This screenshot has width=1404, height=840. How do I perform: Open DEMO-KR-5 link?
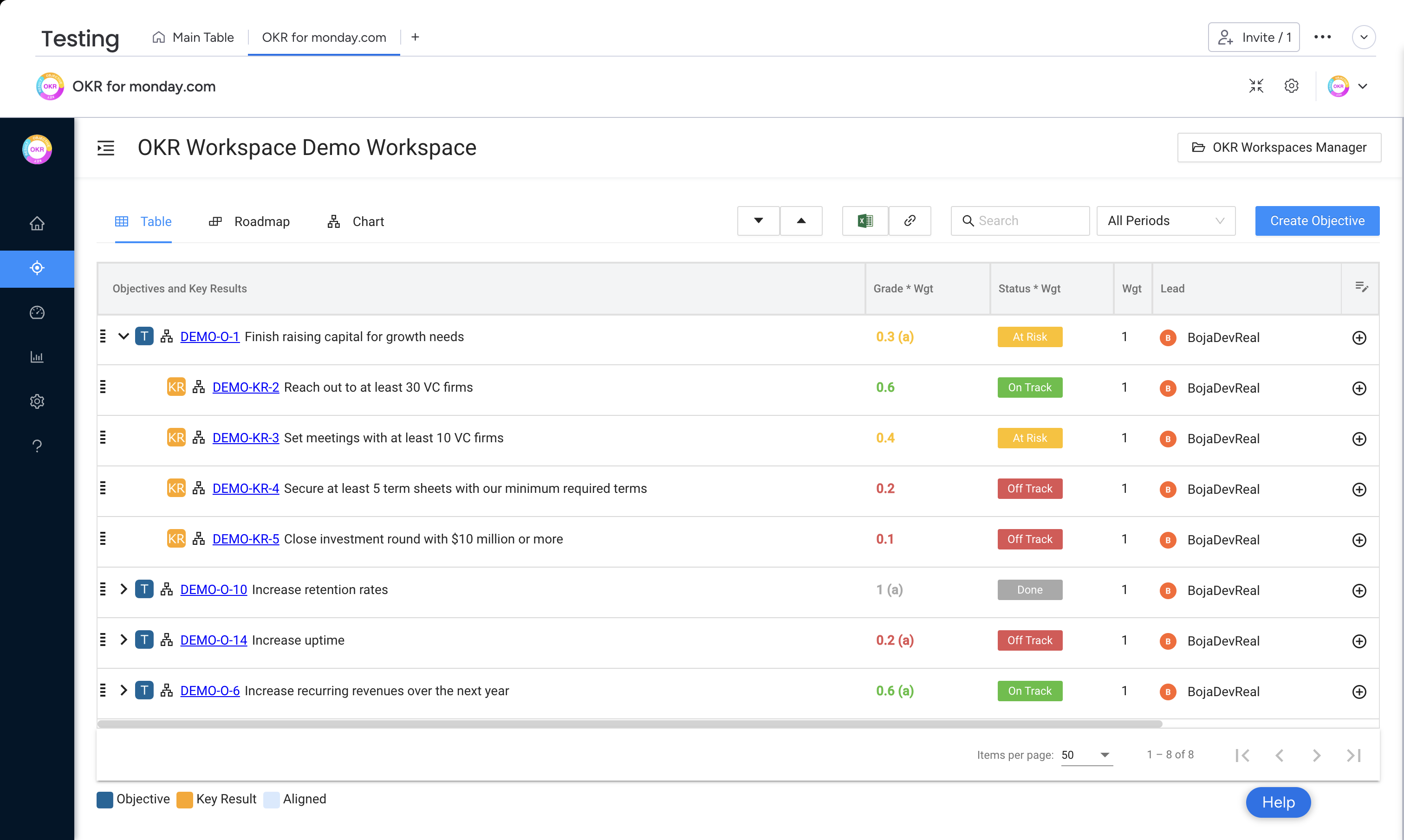pos(246,539)
